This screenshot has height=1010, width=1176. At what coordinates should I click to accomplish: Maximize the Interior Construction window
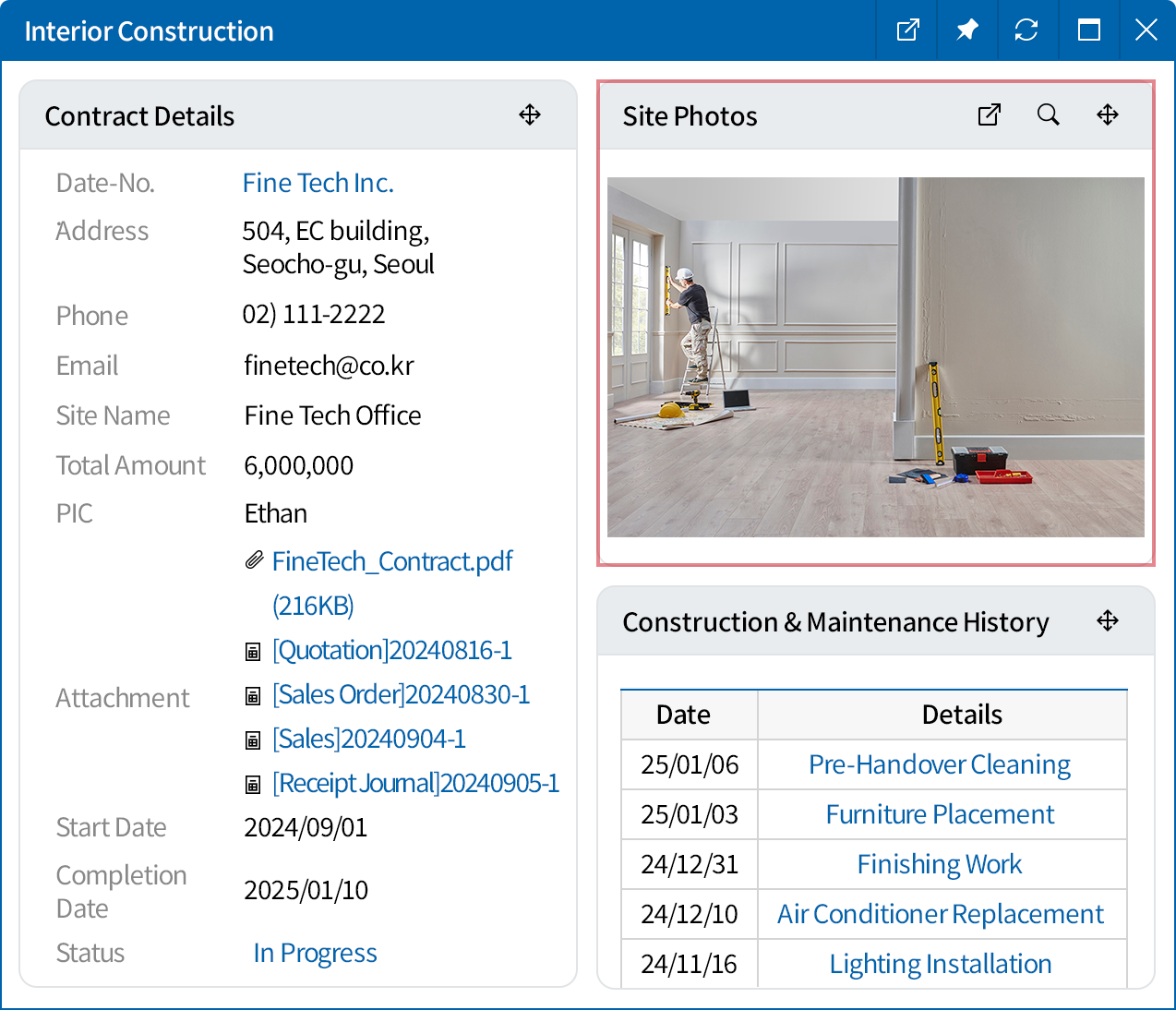[x=1088, y=30]
